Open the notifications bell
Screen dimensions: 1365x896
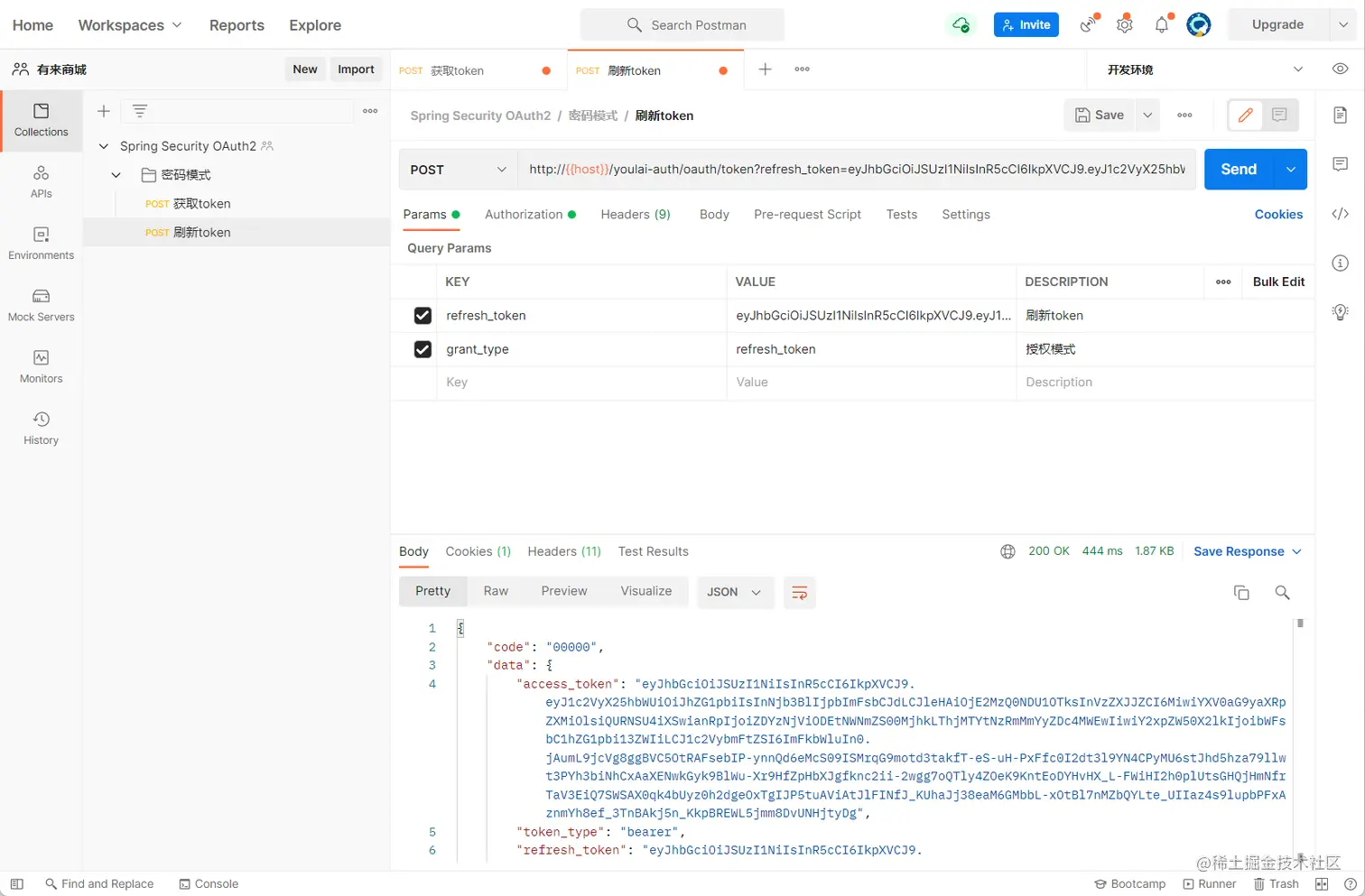click(1162, 25)
